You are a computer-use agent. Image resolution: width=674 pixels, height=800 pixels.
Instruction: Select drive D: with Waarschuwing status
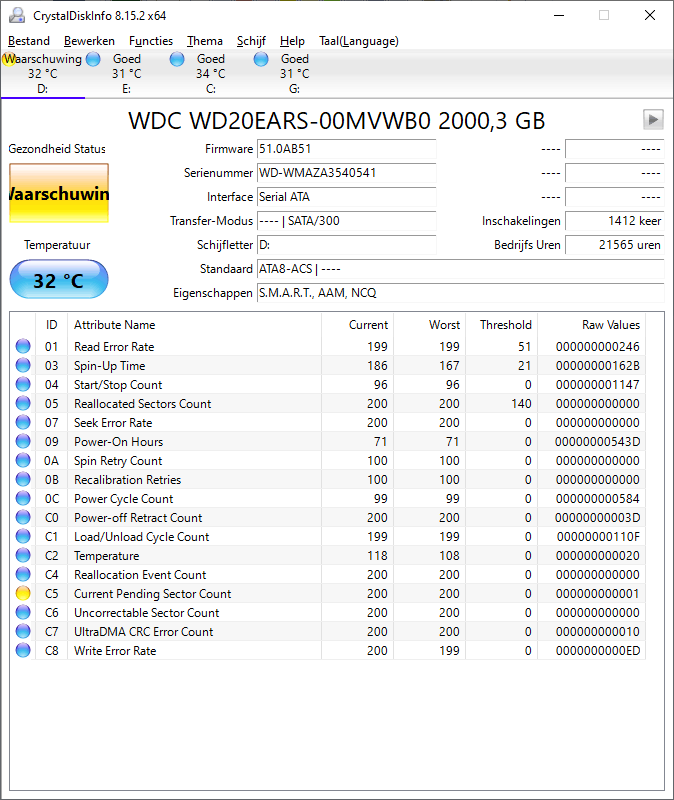[43, 73]
